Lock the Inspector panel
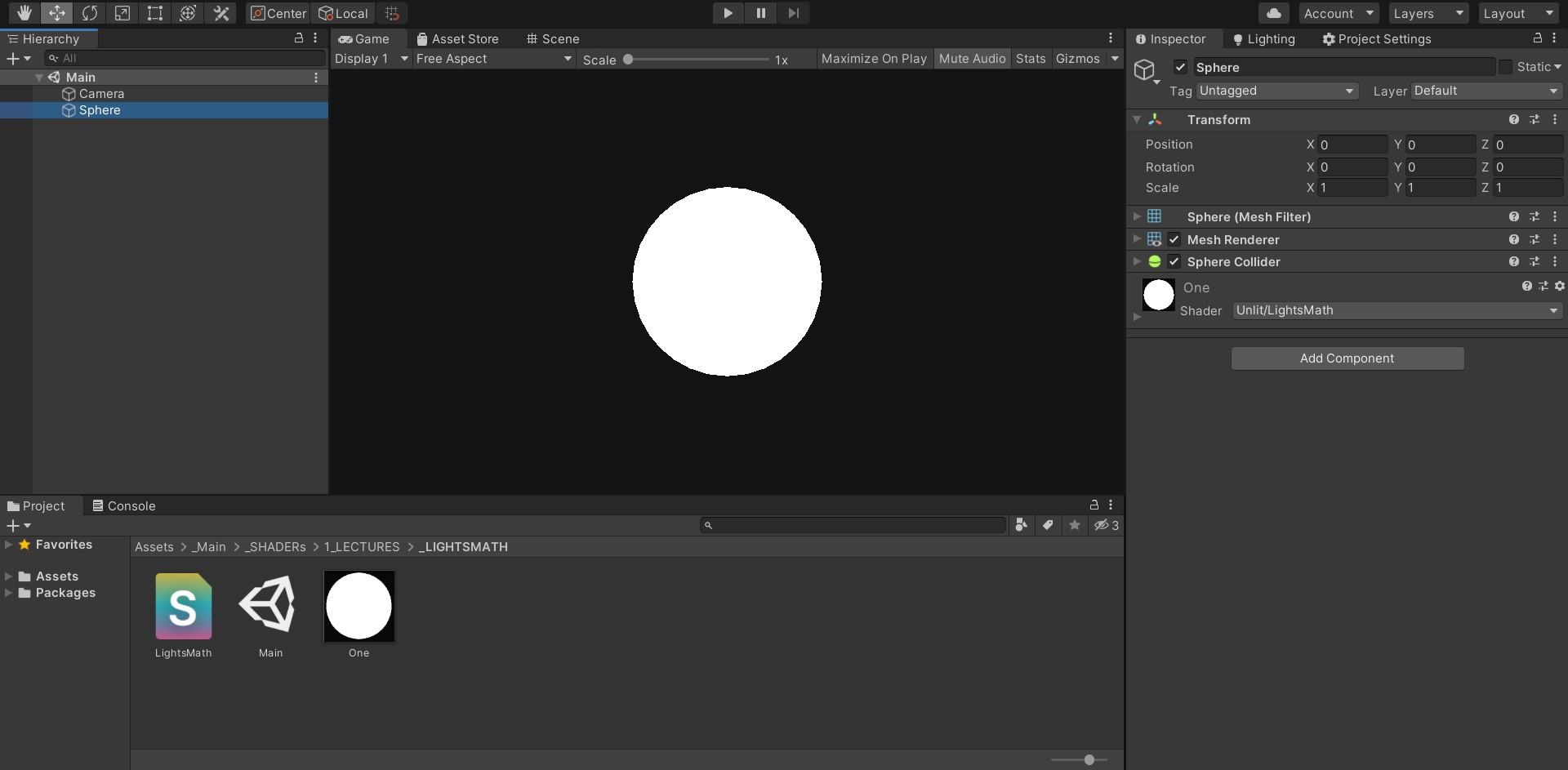The height and width of the screenshot is (770, 1568). pyautogui.click(x=1538, y=38)
